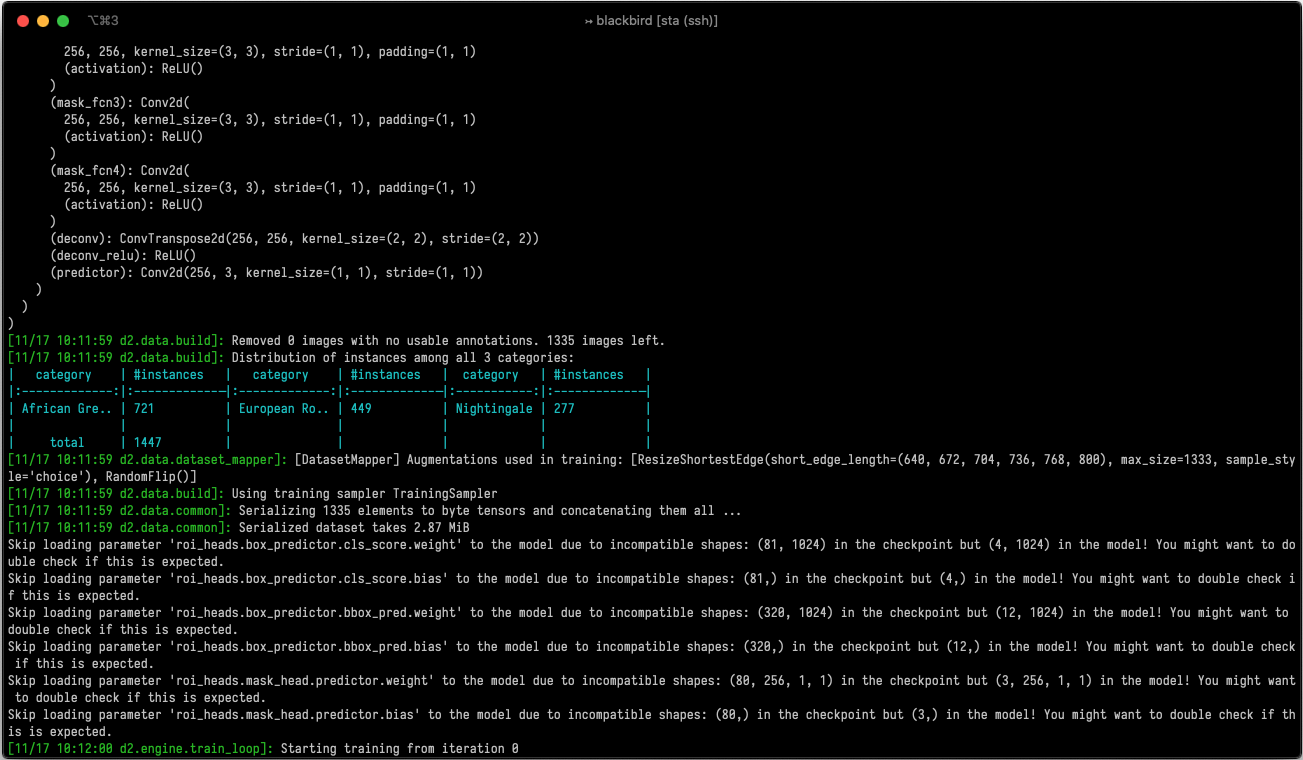Maximize the terminal using green button
Image resolution: width=1303 pixels, height=760 pixels.
(63, 21)
